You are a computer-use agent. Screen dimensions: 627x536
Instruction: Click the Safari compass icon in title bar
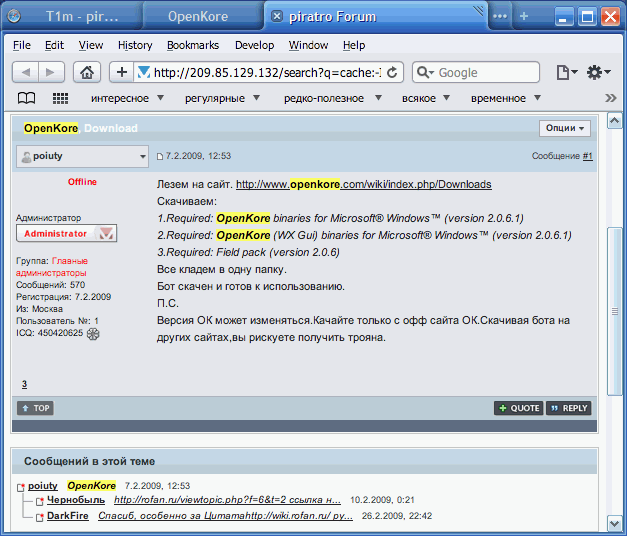(x=14, y=16)
